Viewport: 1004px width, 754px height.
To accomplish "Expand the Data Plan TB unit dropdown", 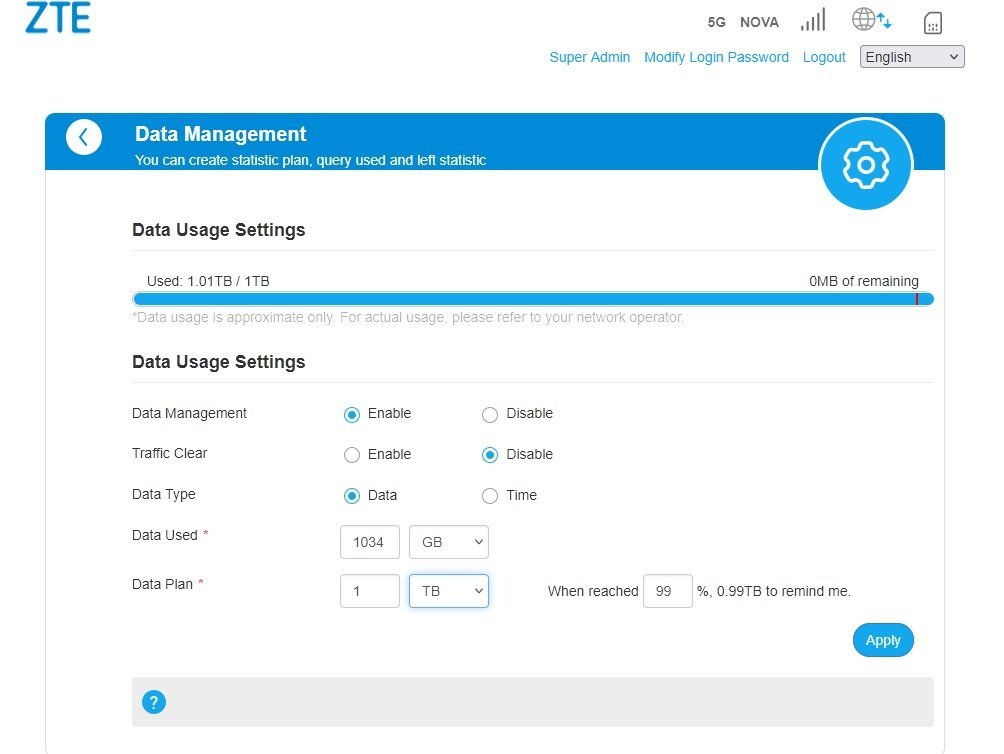I will click(x=449, y=591).
